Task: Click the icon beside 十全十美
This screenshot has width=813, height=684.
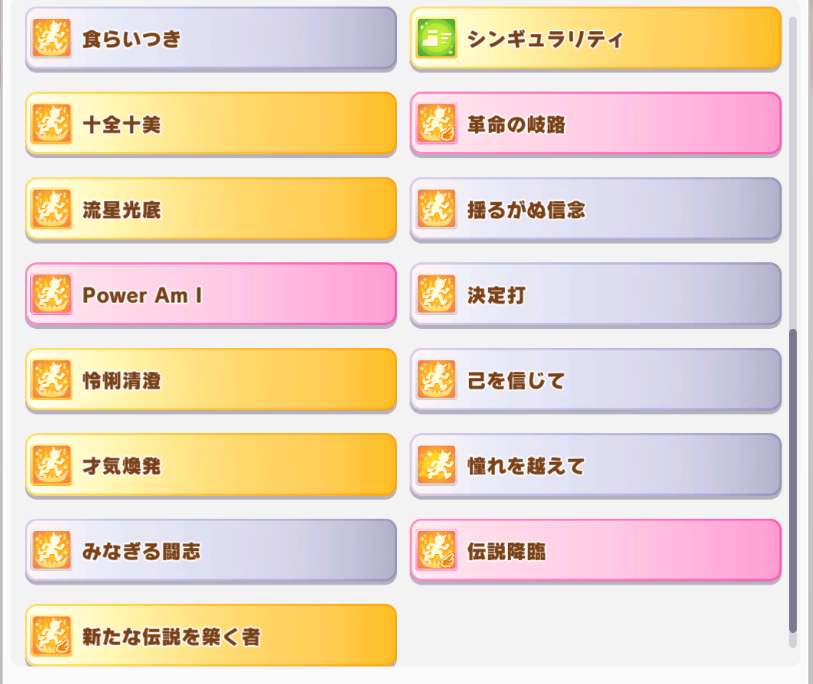Action: [51, 123]
